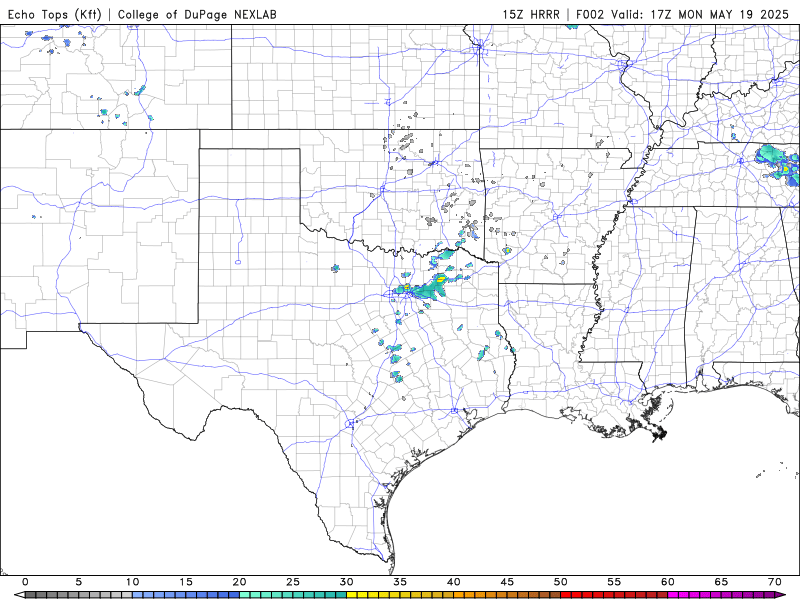800x600 pixels.
Task: Select the "15Z HRRR" model run text
Action: (x=531, y=14)
